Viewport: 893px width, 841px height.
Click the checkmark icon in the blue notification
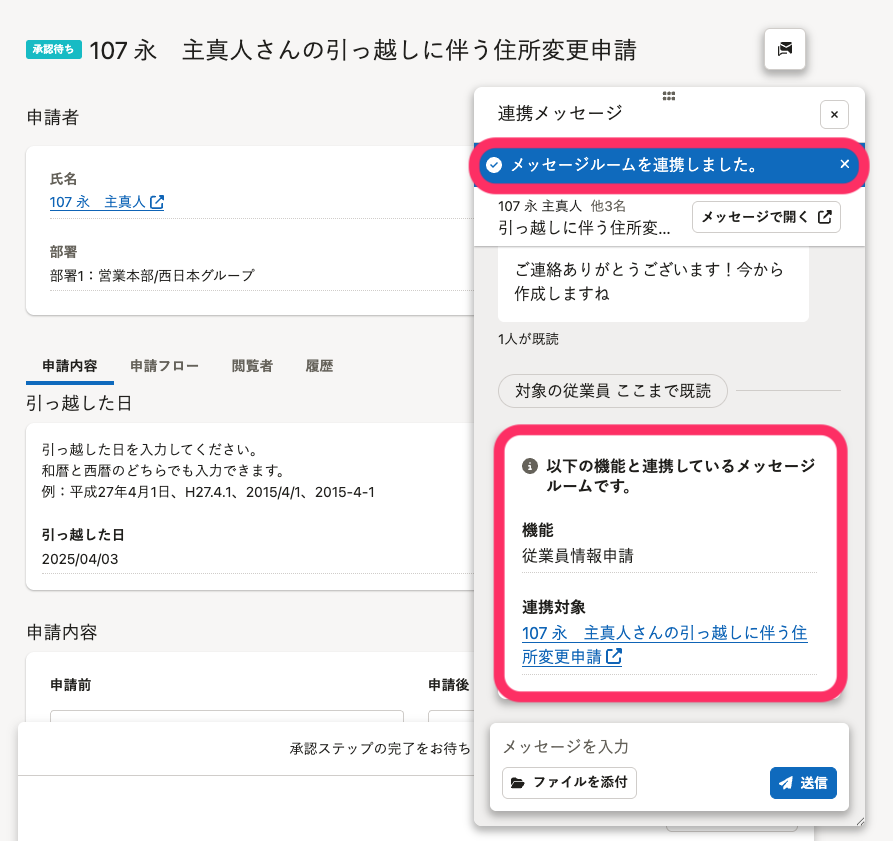point(494,165)
